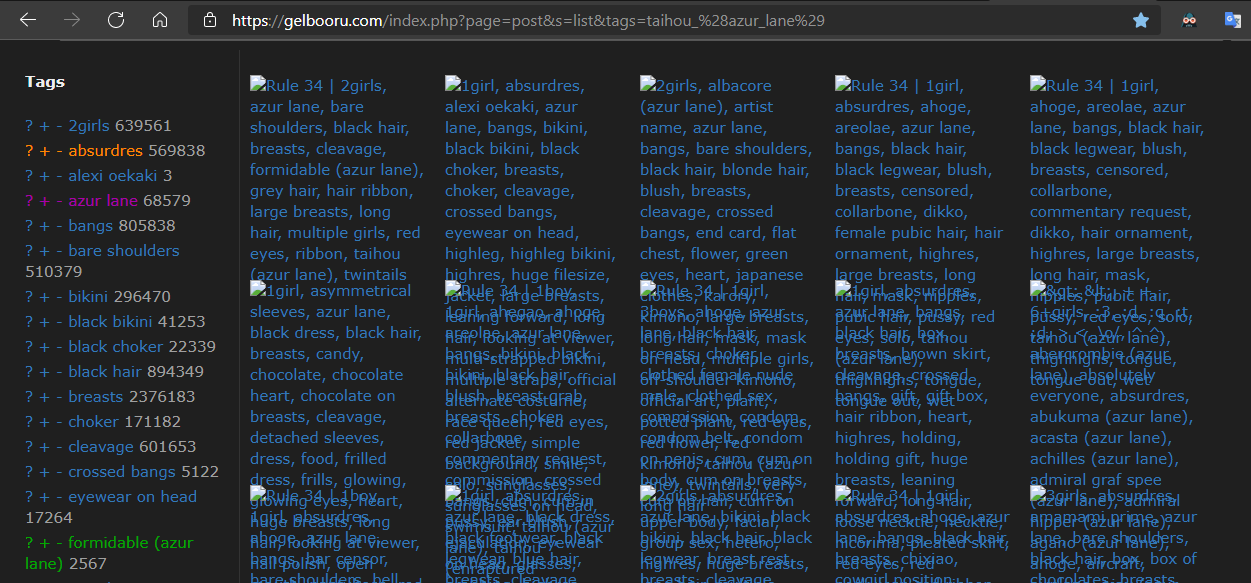Image resolution: width=1251 pixels, height=583 pixels.
Task: Add bikini tag using its plus icon
Action: click(42, 297)
